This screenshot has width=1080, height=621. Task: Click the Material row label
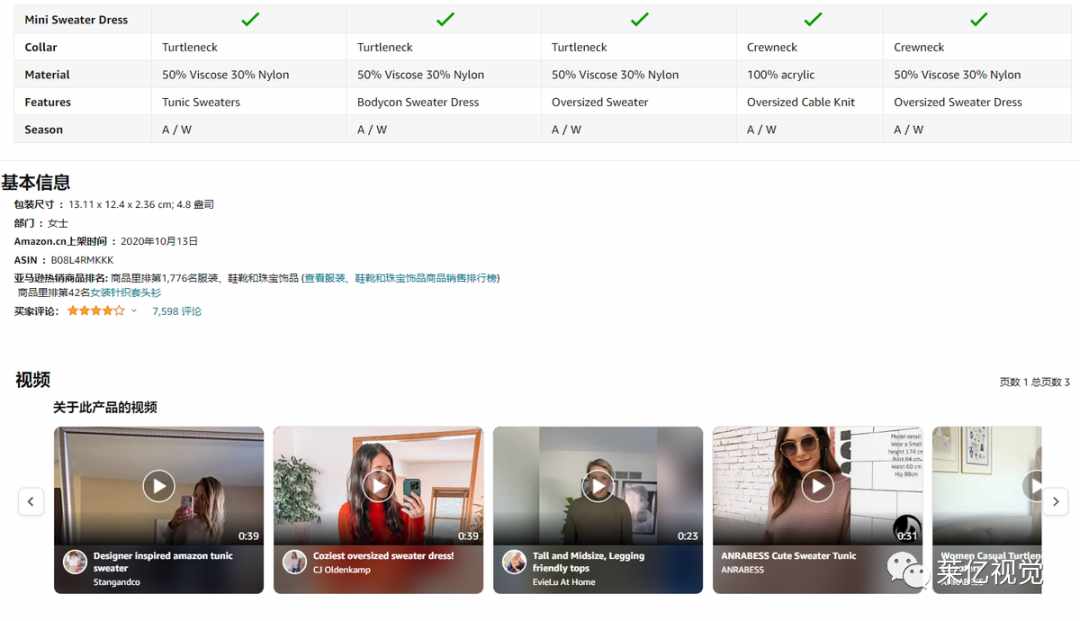pos(47,75)
